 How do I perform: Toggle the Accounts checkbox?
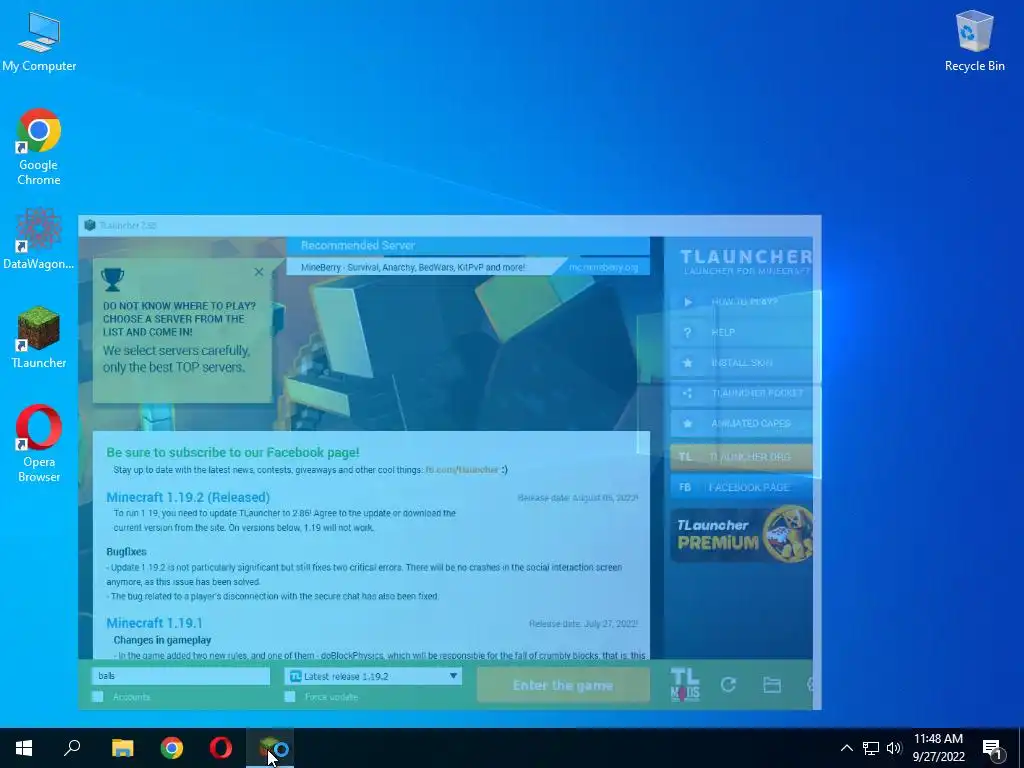[x=97, y=697]
